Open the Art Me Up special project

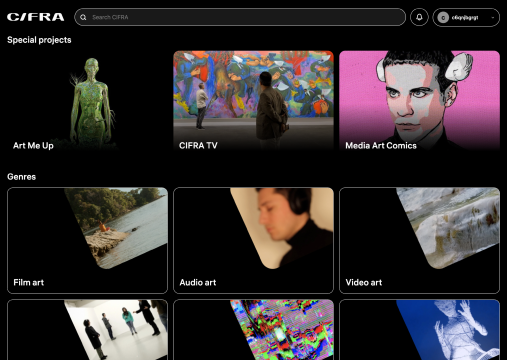(x=87, y=101)
